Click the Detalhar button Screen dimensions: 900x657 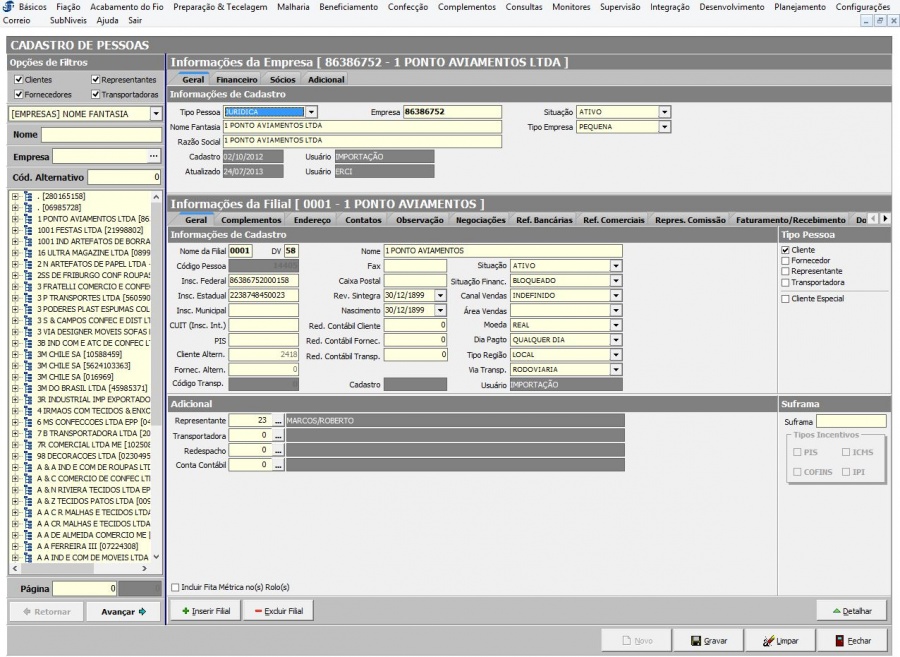(x=851, y=610)
